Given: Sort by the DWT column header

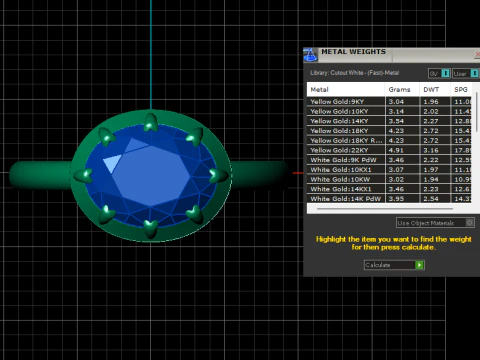Looking at the screenshot, I should tap(435, 89).
